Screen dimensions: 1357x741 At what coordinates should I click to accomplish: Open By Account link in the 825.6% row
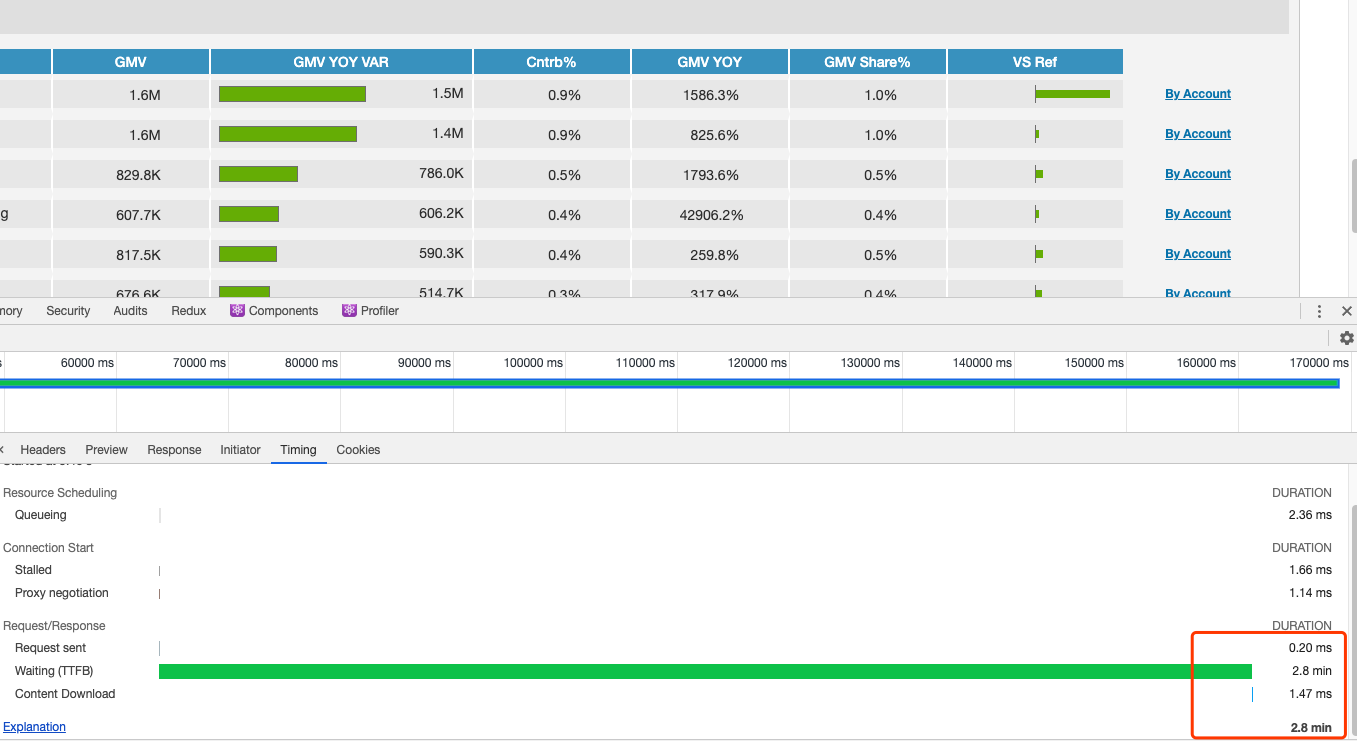[1198, 134]
